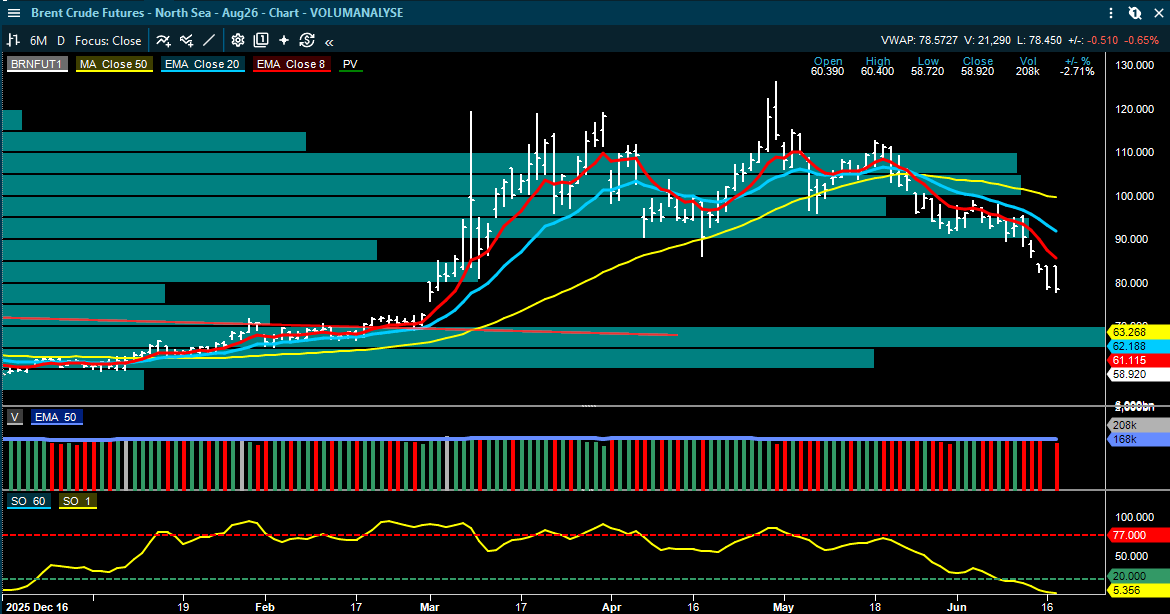
Task: Click the white 58.920 price axis tag
Action: point(1137,375)
